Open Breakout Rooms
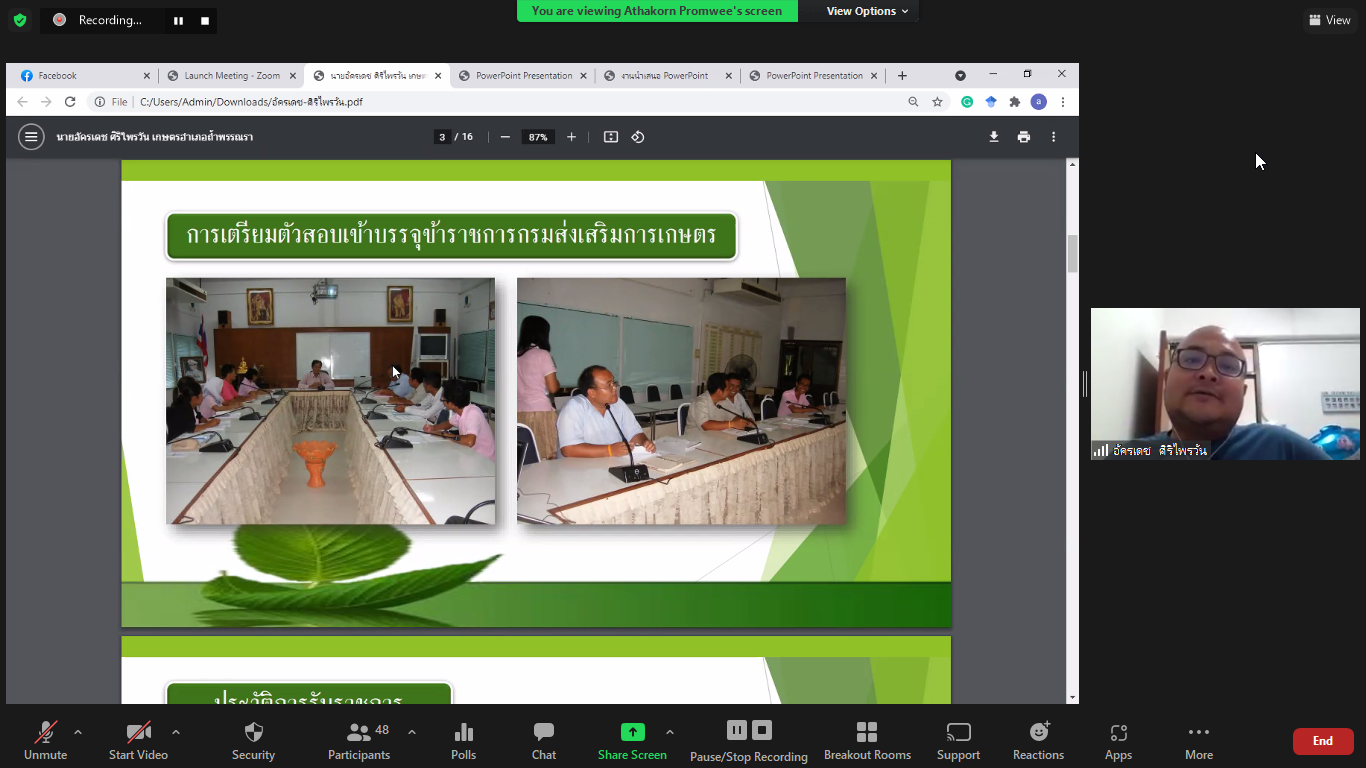1366x768 pixels. 867,740
